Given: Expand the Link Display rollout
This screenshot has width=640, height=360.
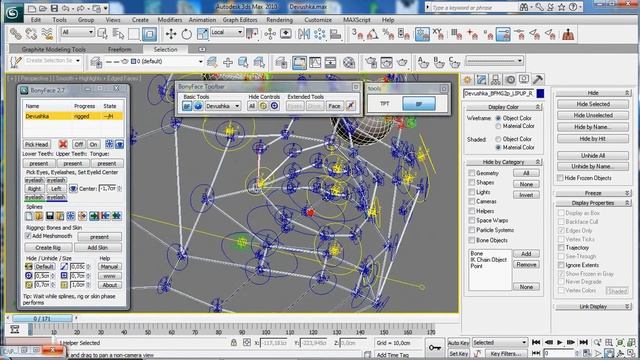Looking at the screenshot, I should 593,307.
